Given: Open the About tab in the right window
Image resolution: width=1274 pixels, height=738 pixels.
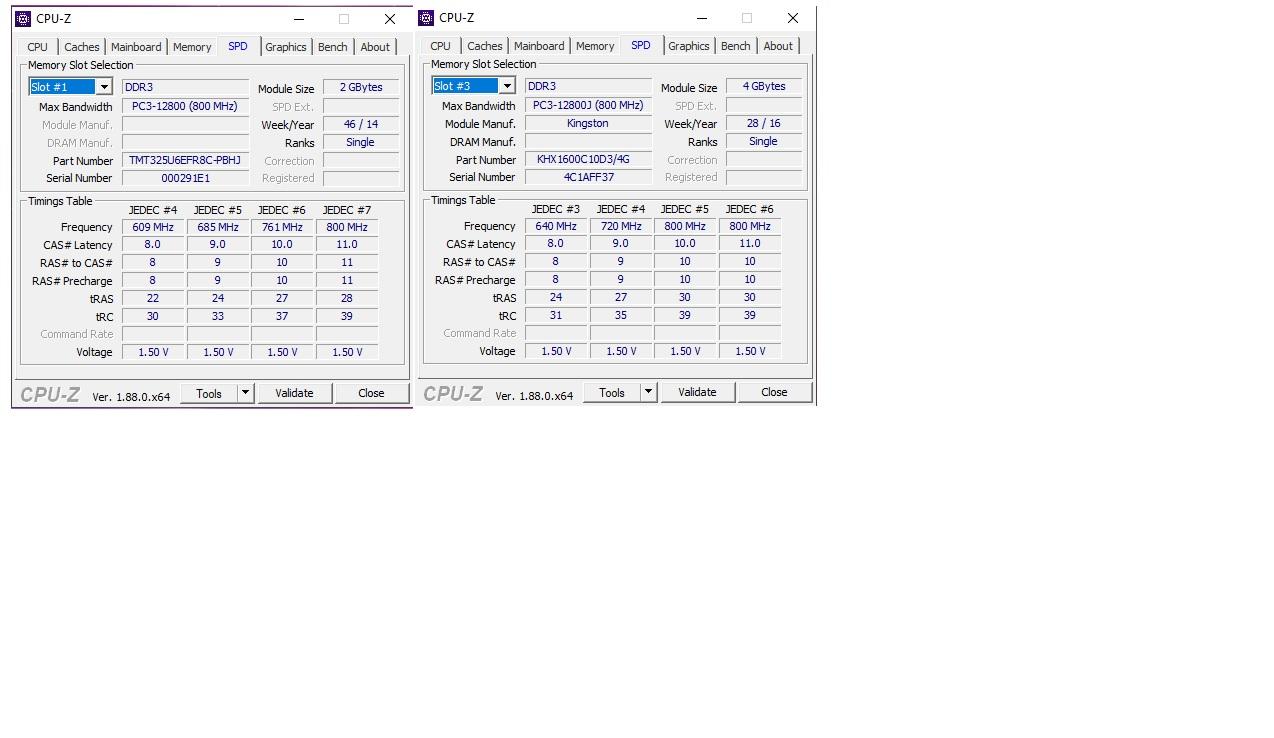Looking at the screenshot, I should (x=778, y=46).
